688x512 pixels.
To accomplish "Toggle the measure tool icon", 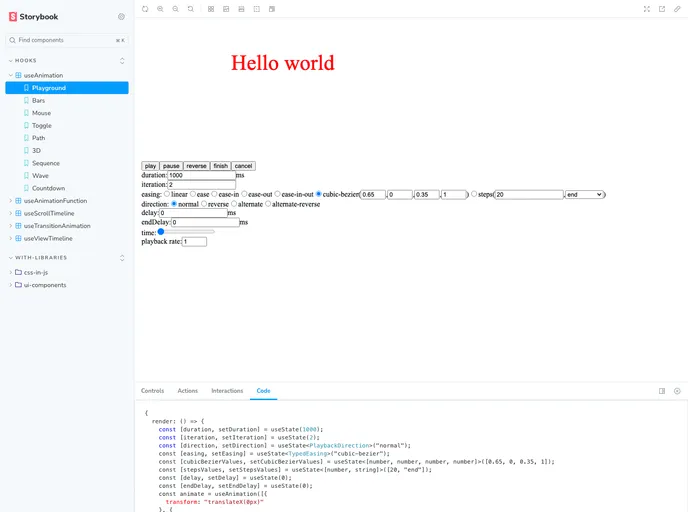I will coord(241,9).
